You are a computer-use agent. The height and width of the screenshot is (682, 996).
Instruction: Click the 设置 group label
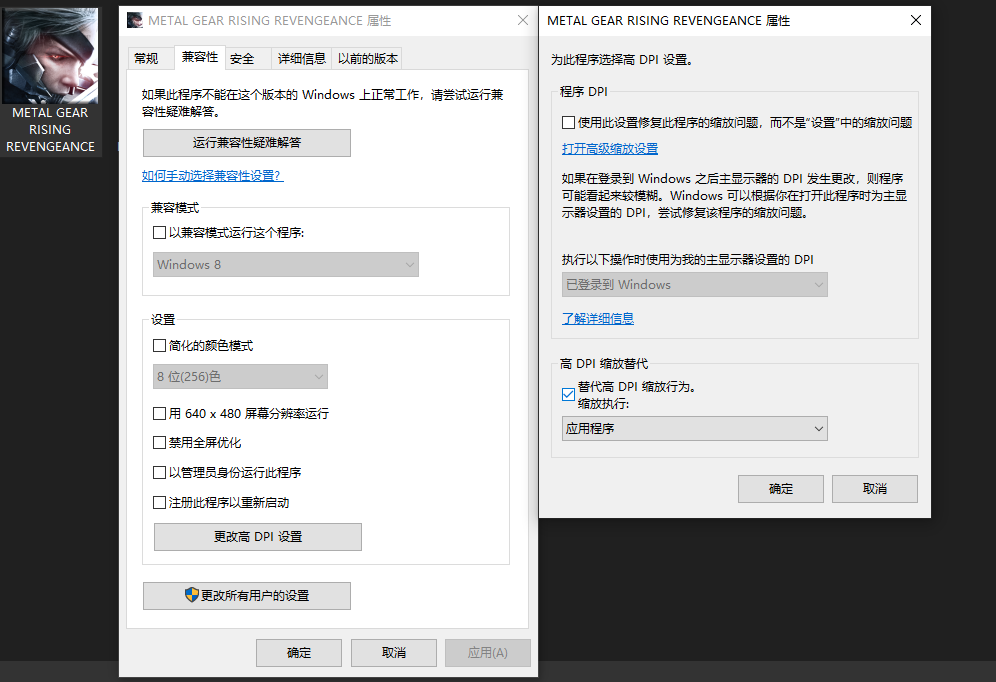tap(163, 319)
